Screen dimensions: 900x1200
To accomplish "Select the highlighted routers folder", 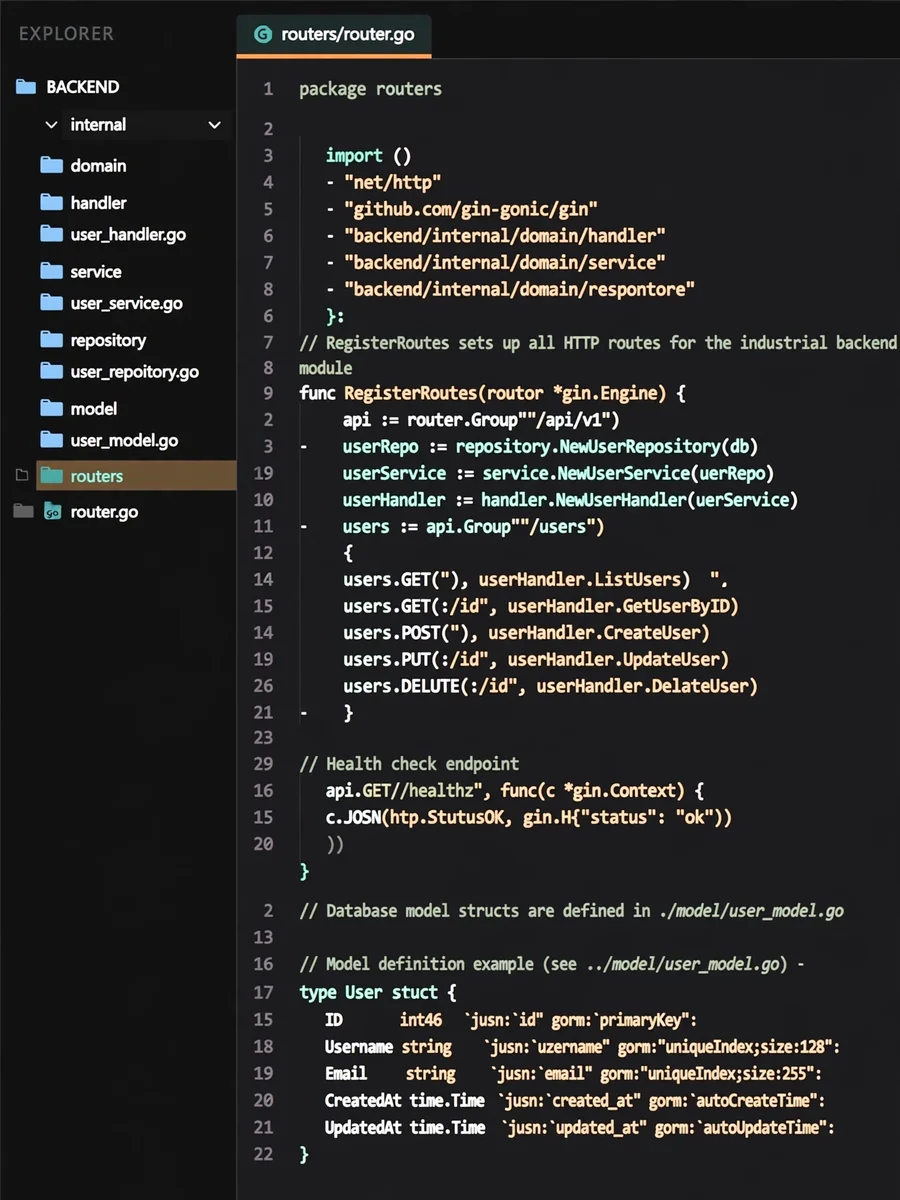I will 136,476.
